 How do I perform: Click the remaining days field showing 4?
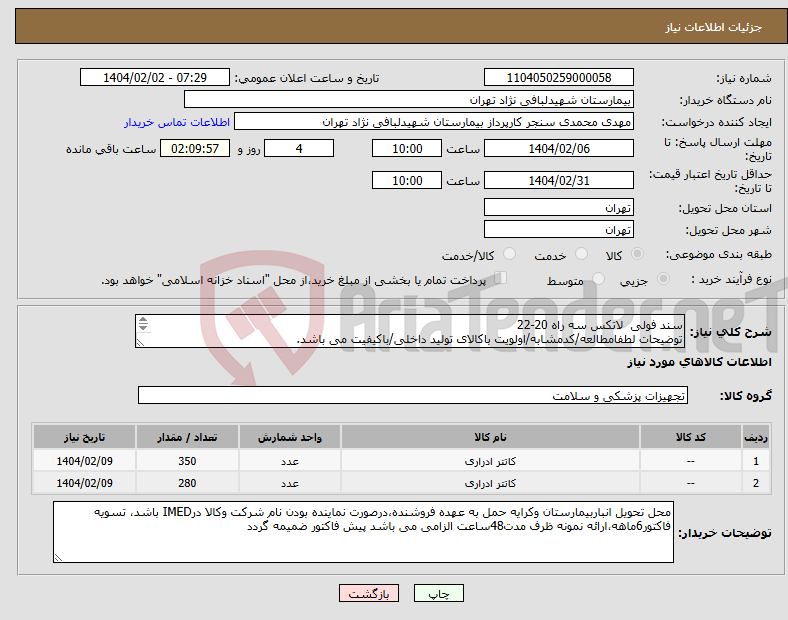[299, 148]
